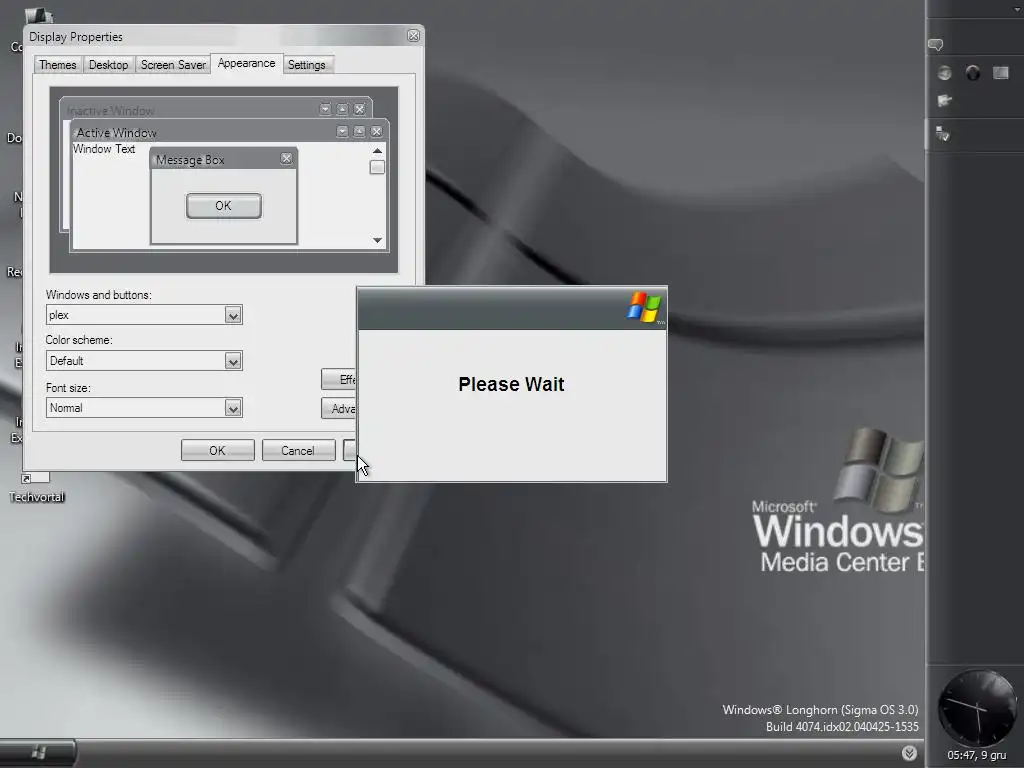Click the Message Box preview close icon
The image size is (1024, 768).
[x=286, y=159]
